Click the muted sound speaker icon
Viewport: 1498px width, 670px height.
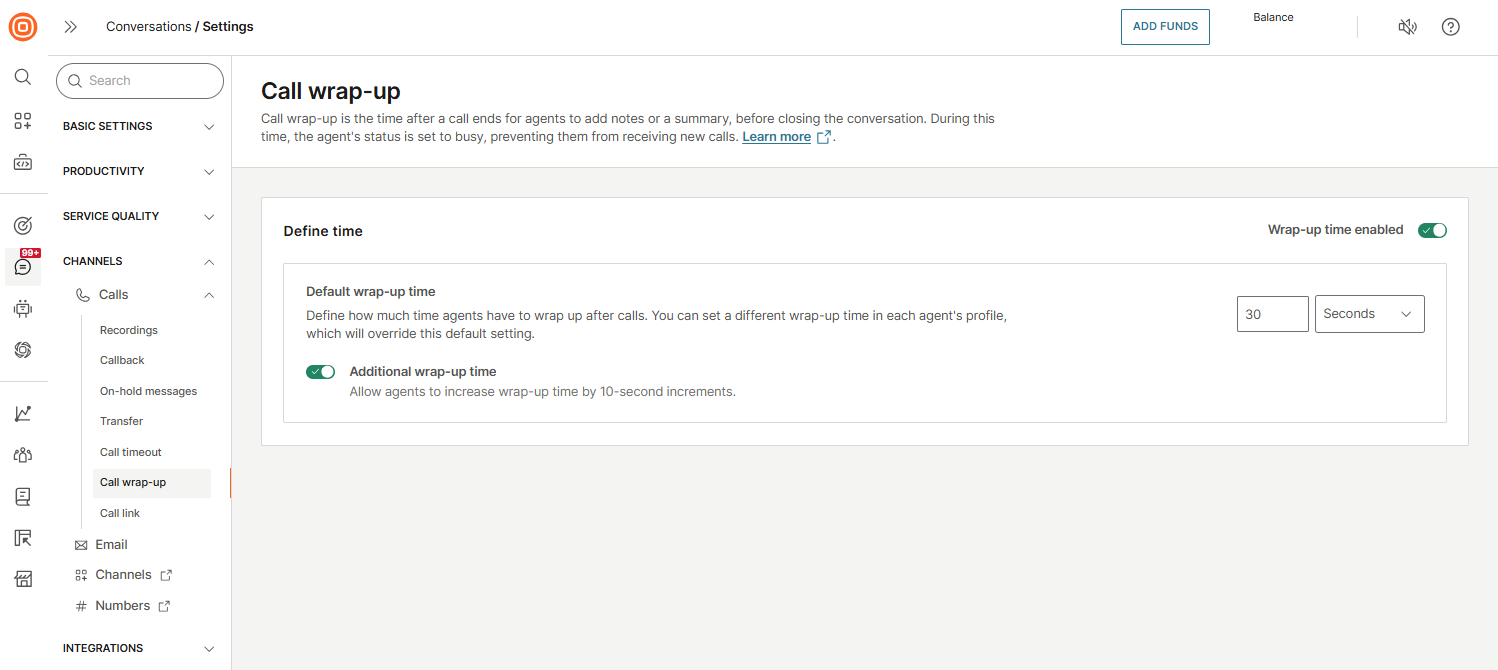1407,27
